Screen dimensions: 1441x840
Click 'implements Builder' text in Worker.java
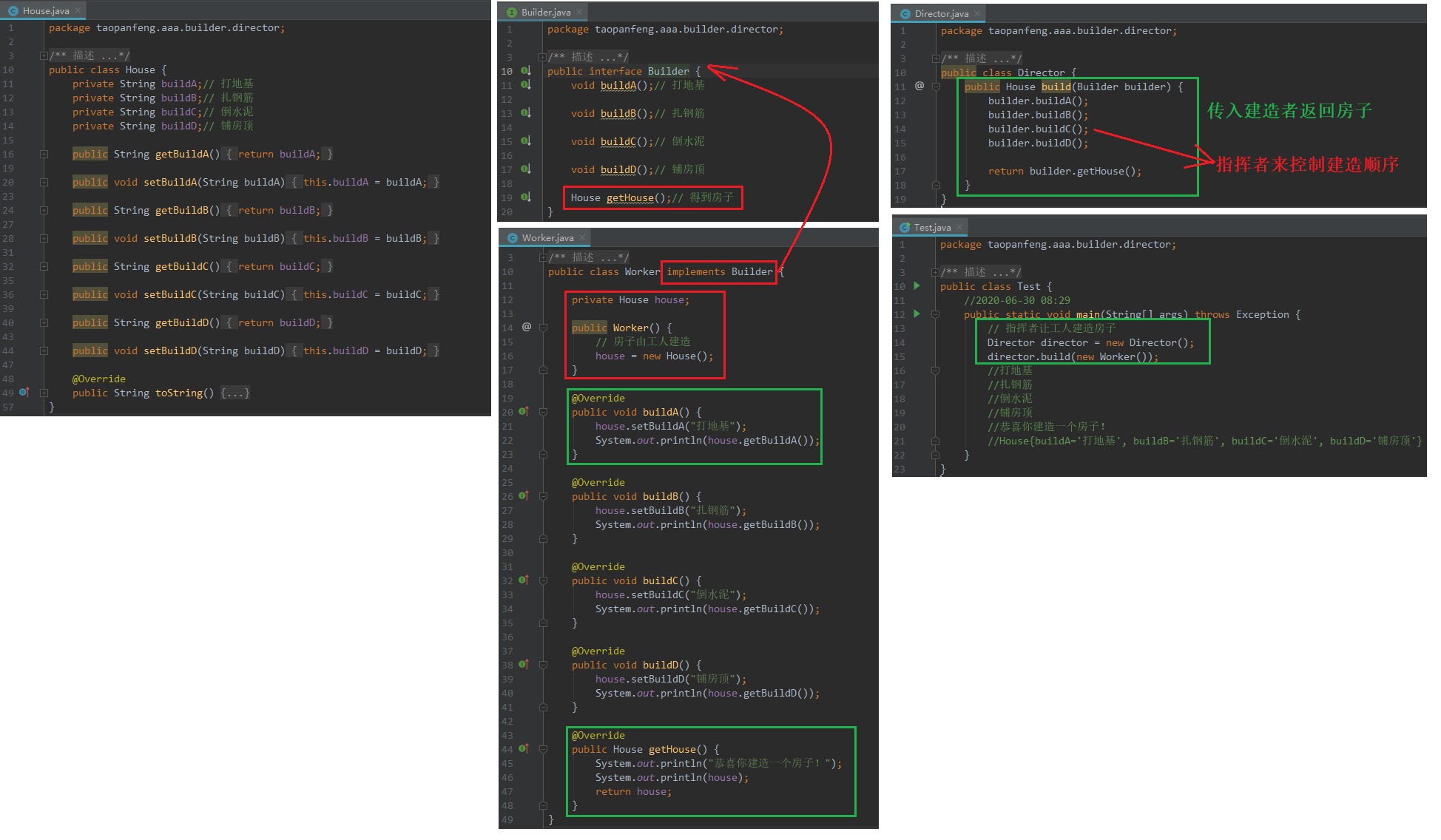pyautogui.click(x=720, y=271)
